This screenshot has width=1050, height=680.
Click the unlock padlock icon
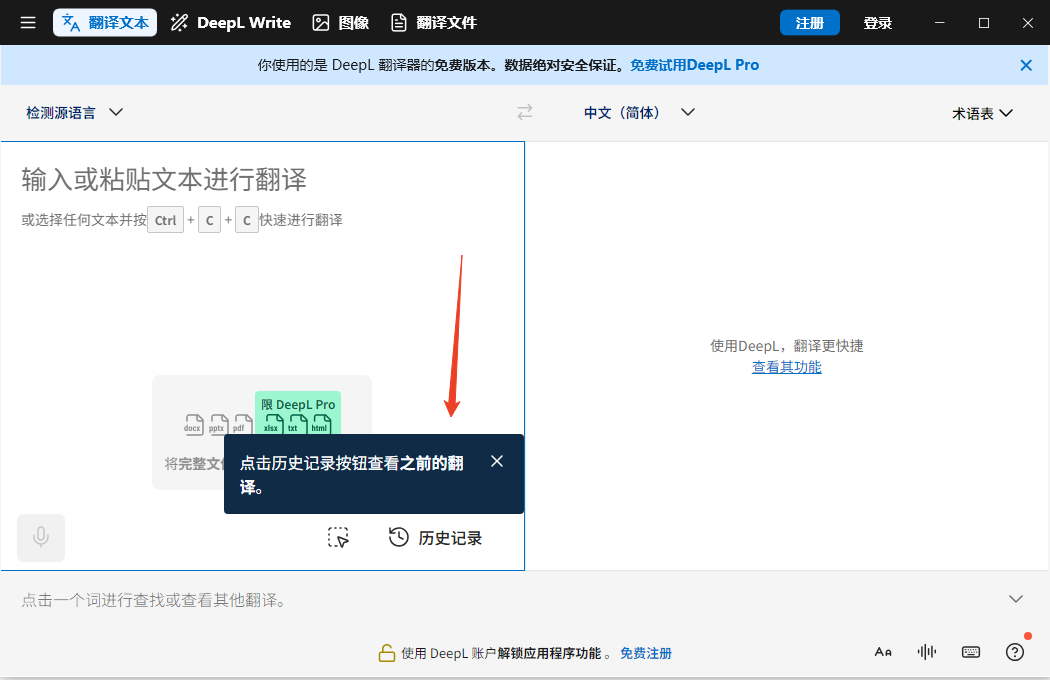pos(386,653)
